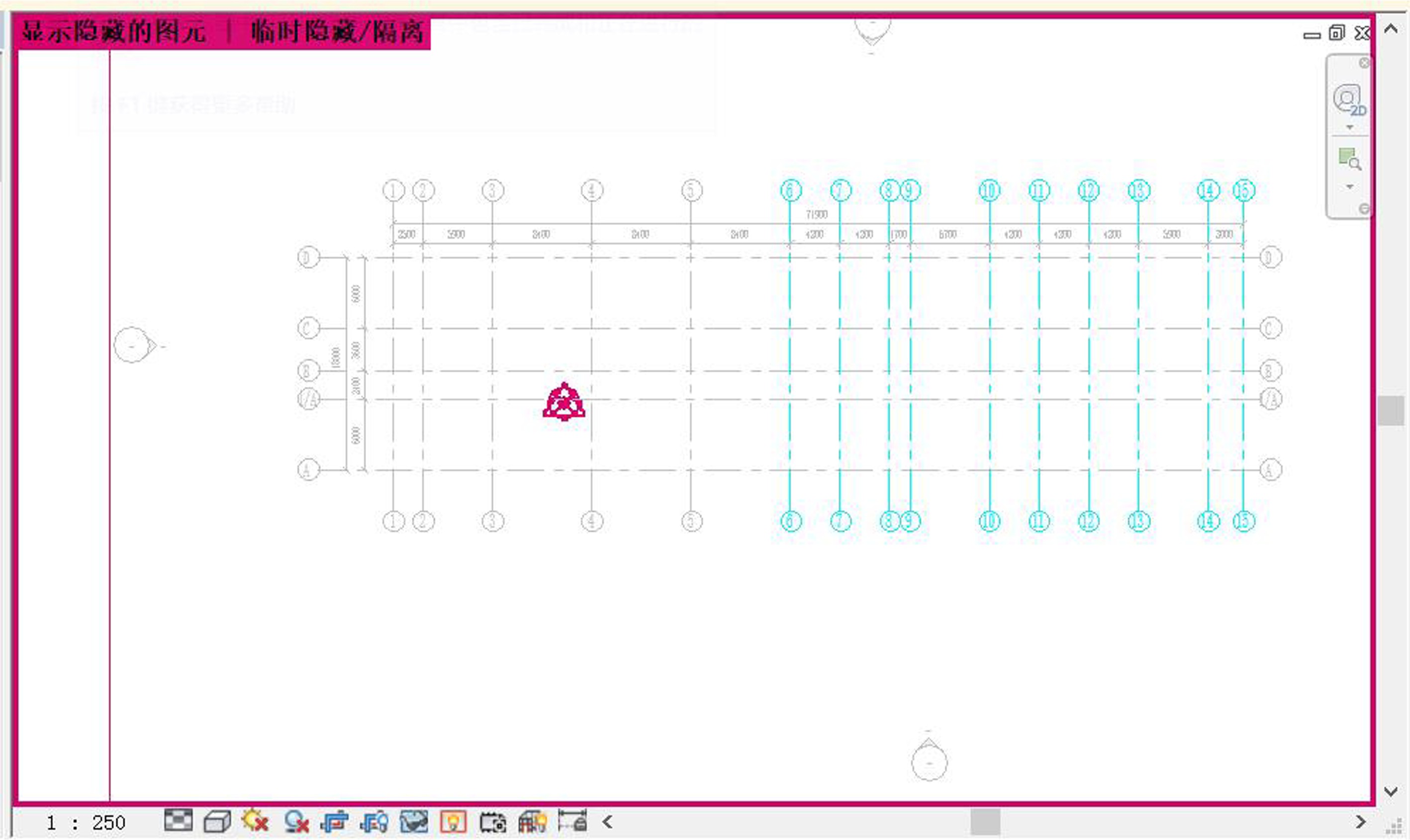Viewport: 1410px width, 840px height.
Task: Click the vertical scrollbar up arrow
Action: point(1391,29)
